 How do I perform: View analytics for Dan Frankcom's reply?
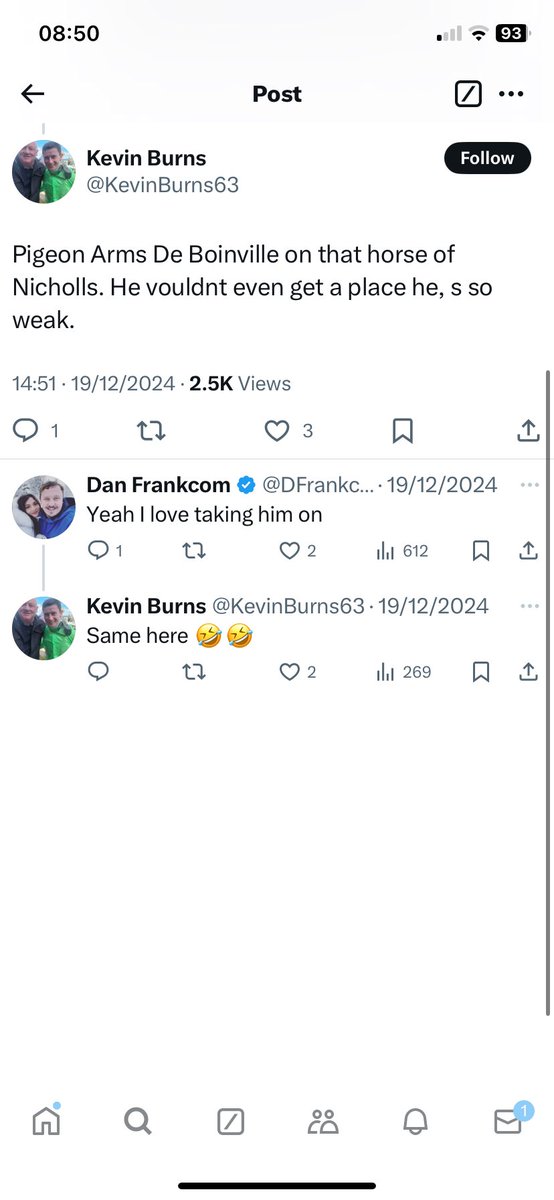pos(386,551)
